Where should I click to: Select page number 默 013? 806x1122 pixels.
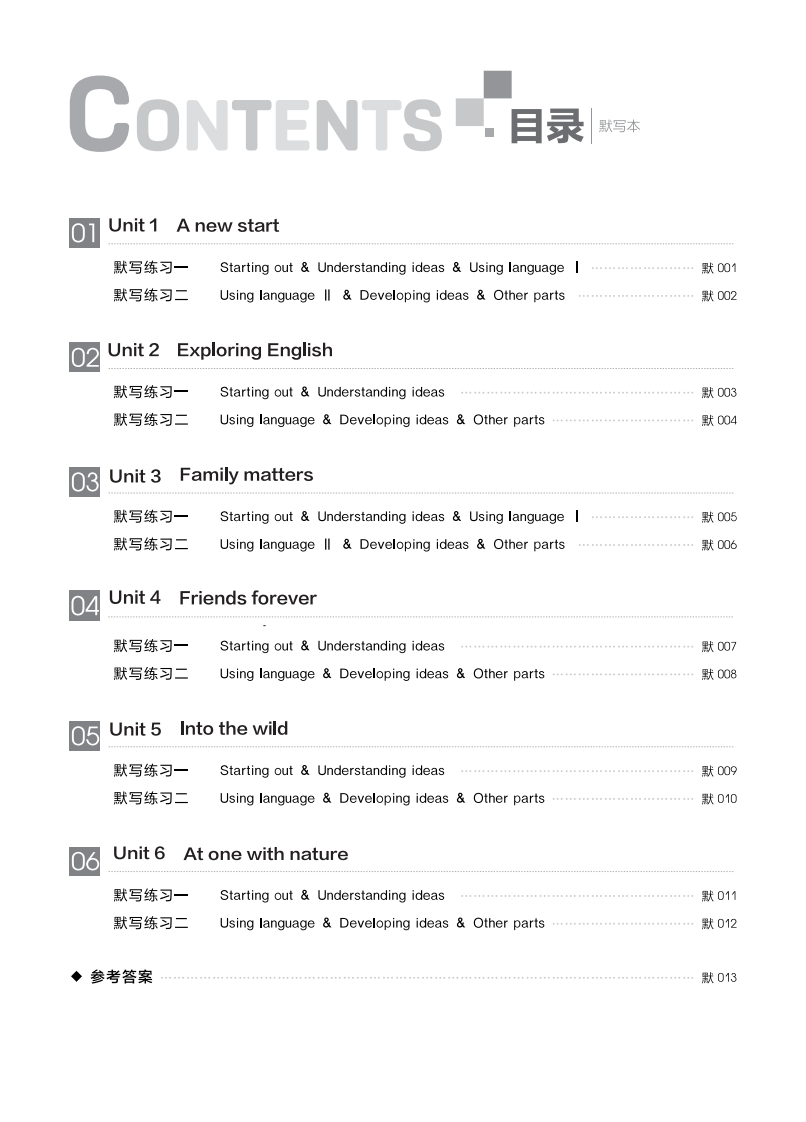719,977
